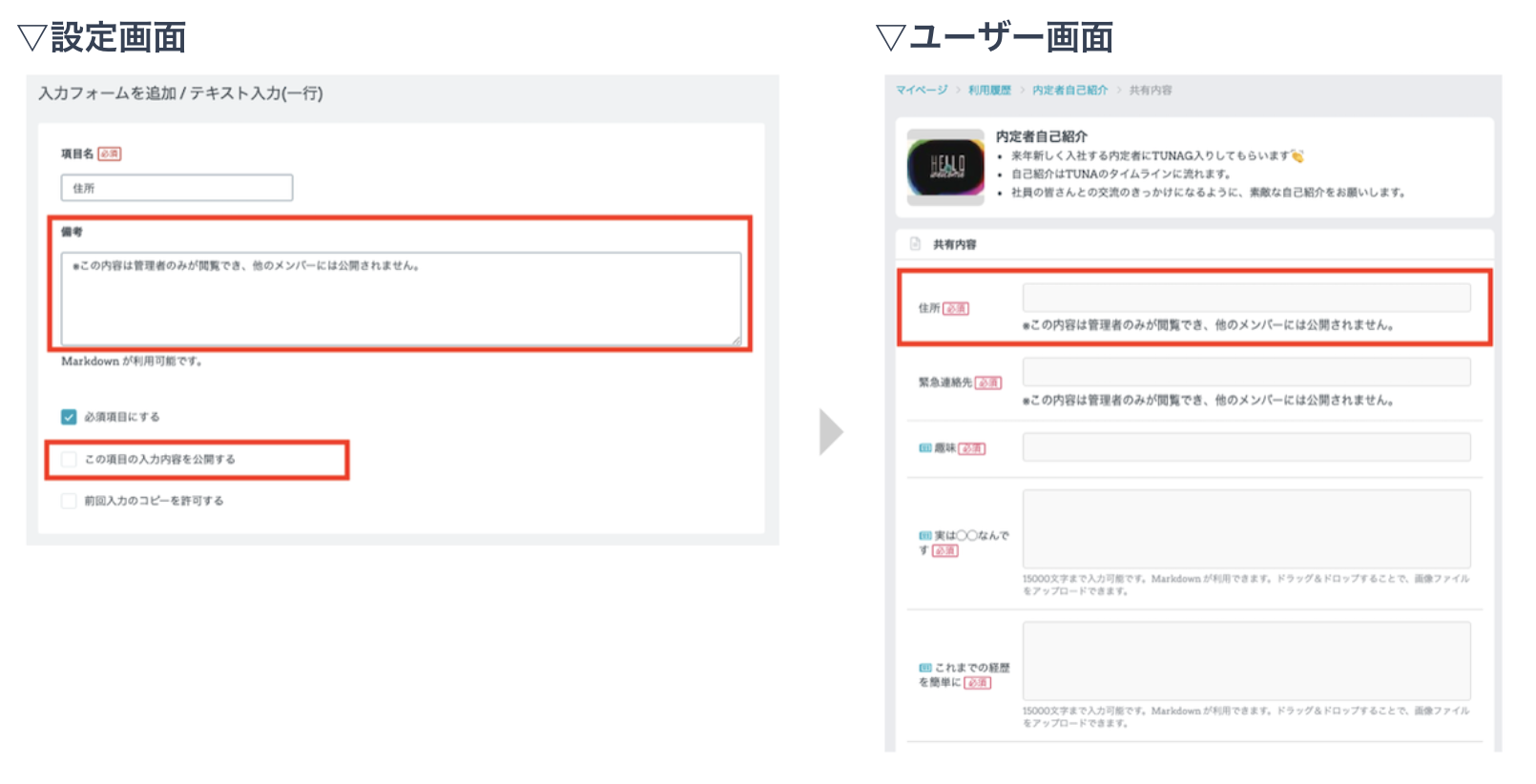Navigate to 内定者自己紹介 breadcrumb link
1536x784 pixels.
(x=1069, y=90)
